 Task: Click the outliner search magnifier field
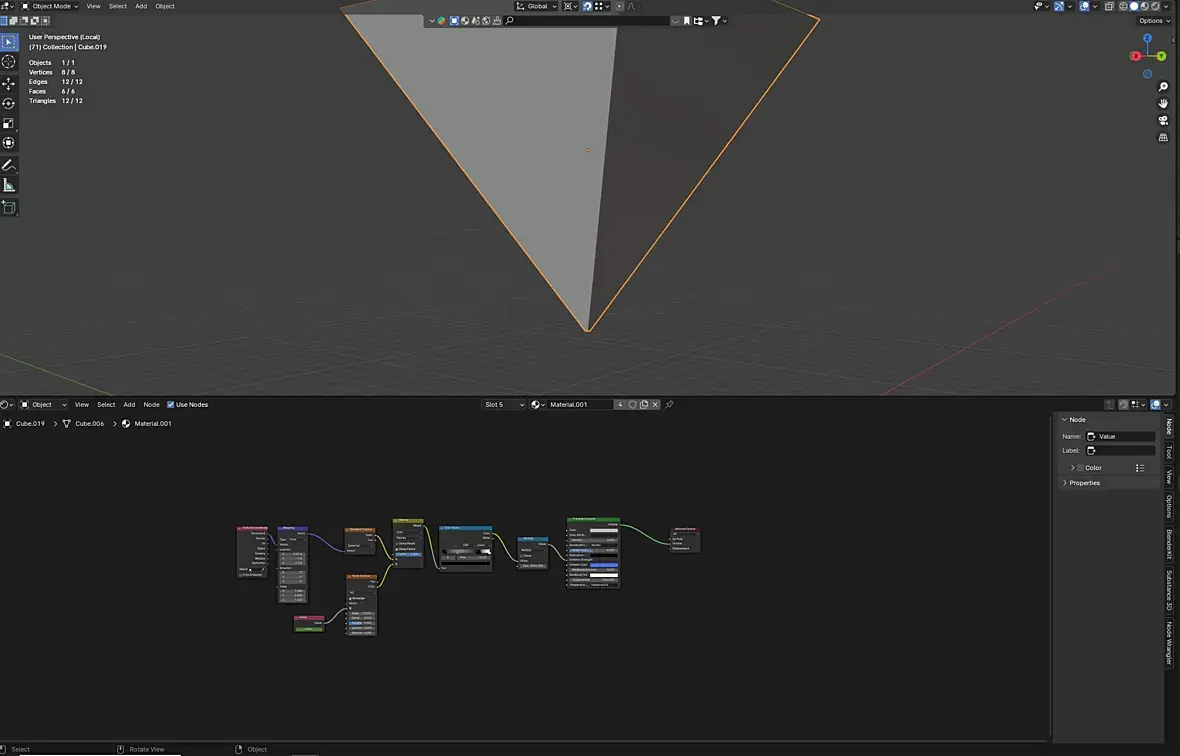(x=587, y=21)
